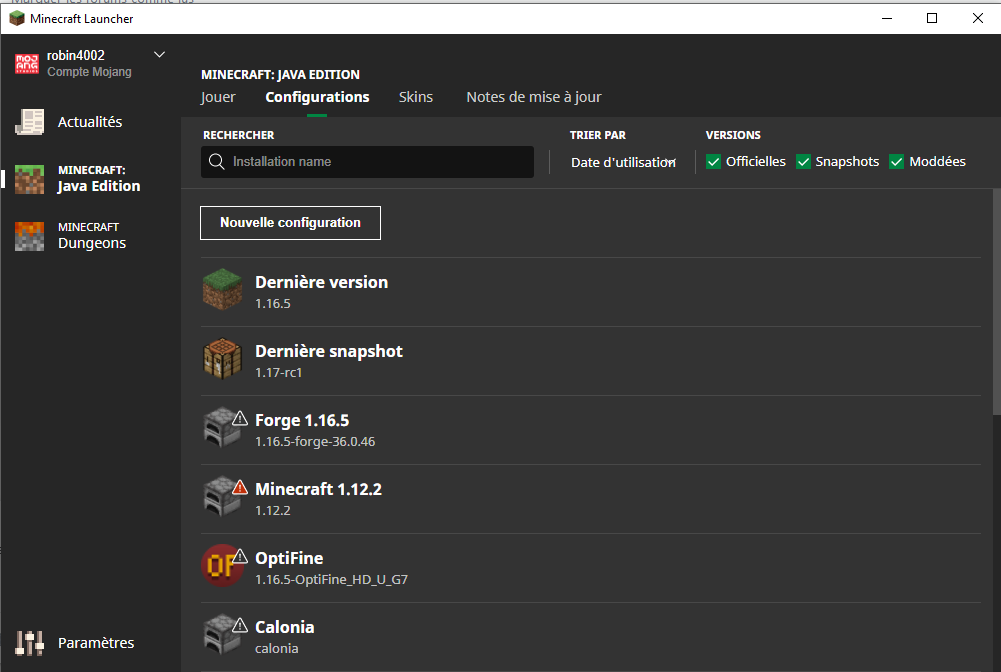Image resolution: width=1001 pixels, height=672 pixels.
Task: Select the Minecraft 1.12.2 title
Action: (x=319, y=489)
